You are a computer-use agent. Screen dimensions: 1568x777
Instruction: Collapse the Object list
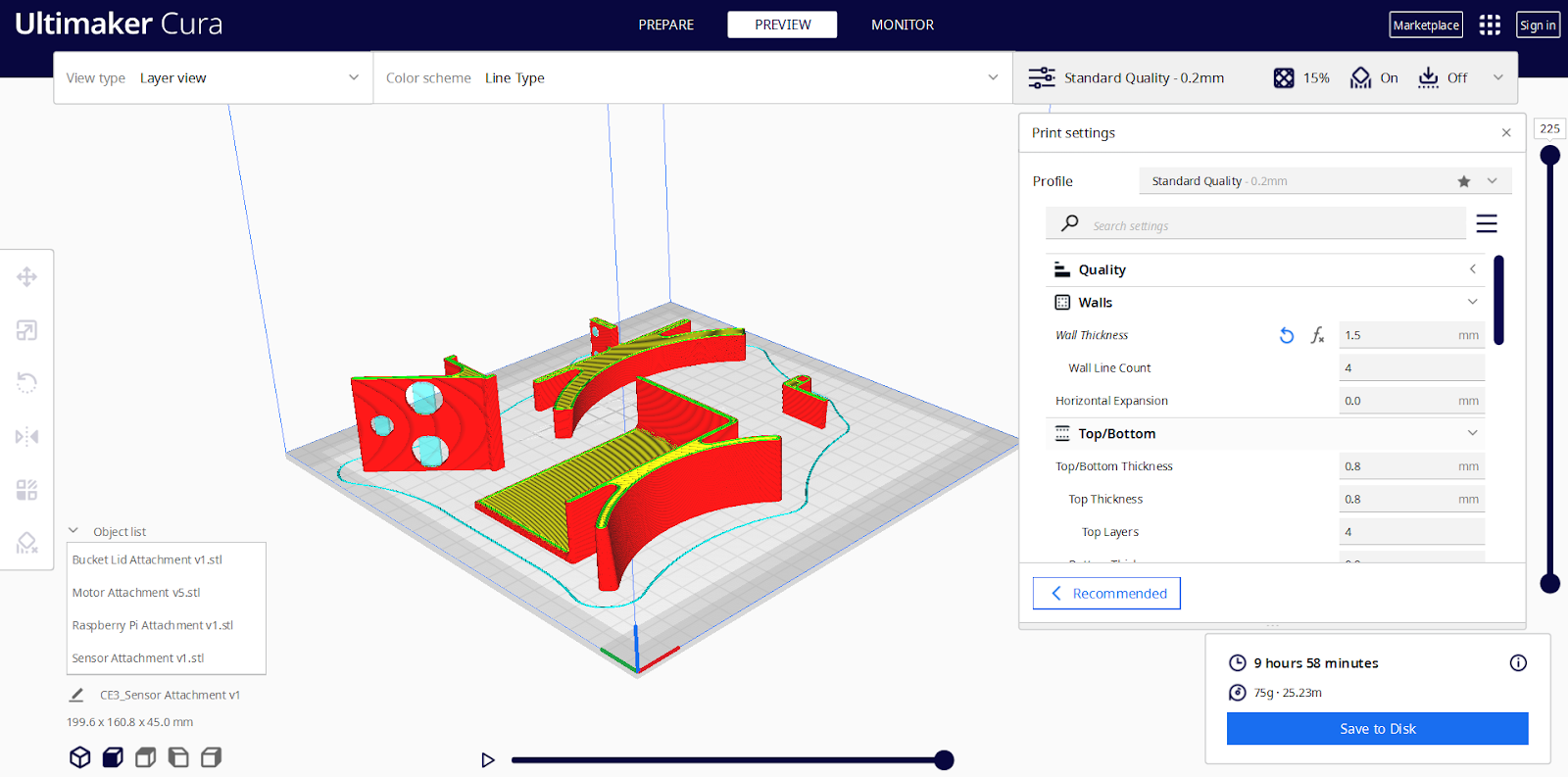(x=73, y=531)
